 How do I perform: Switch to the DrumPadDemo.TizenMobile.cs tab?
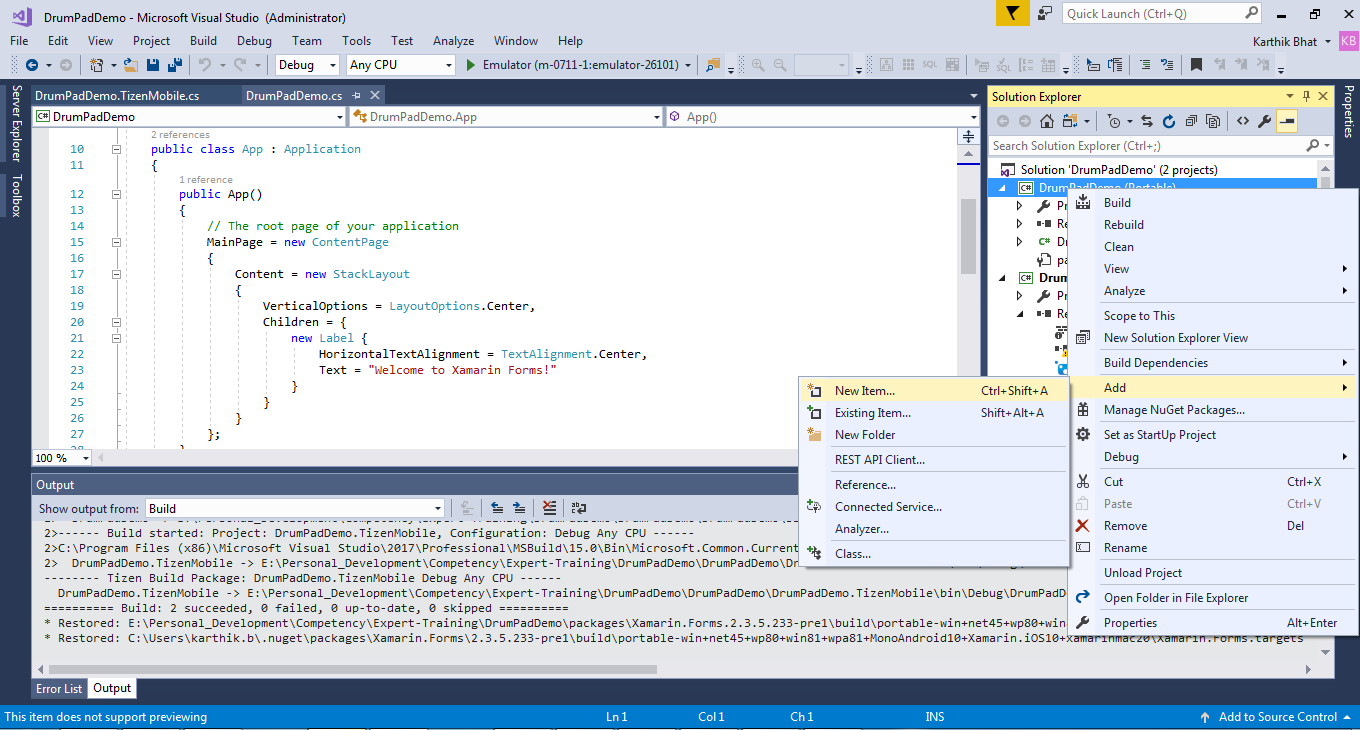(117, 96)
